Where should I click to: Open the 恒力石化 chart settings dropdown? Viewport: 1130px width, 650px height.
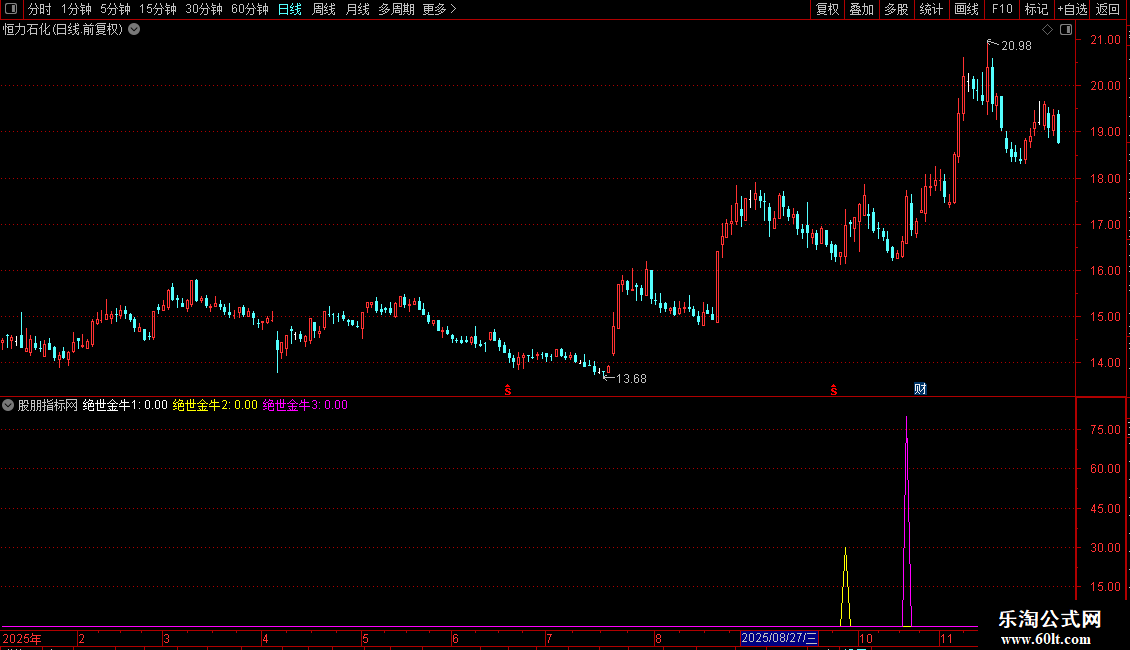coord(134,30)
